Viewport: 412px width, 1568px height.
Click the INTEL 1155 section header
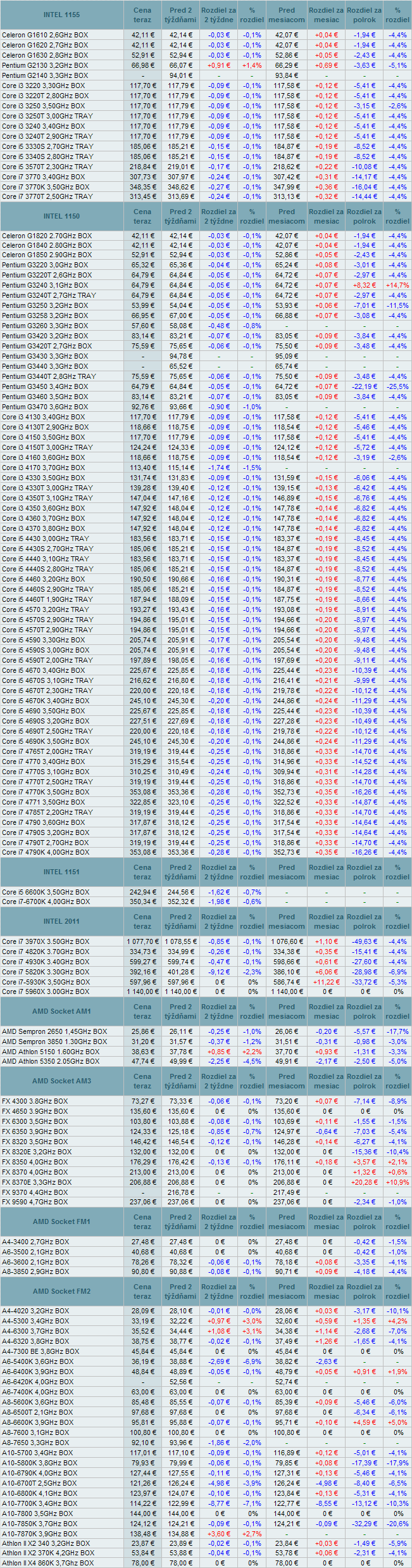click(x=61, y=15)
